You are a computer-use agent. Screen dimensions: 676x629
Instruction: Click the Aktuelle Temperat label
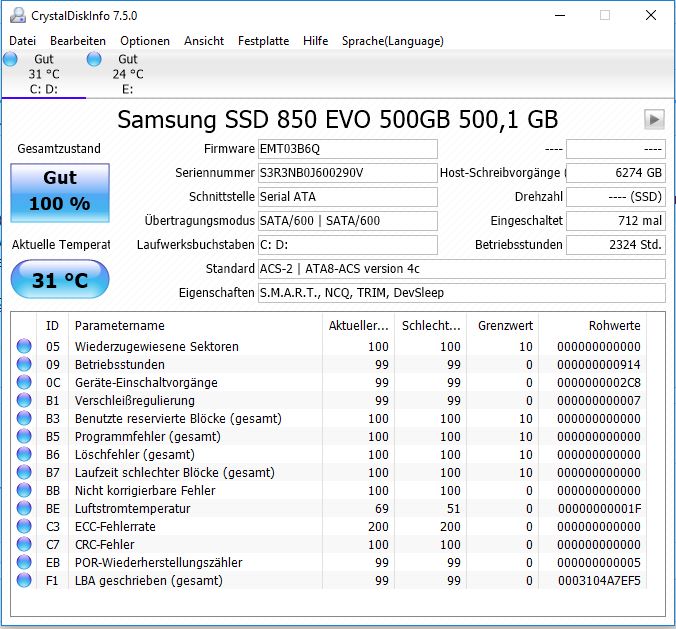(61, 245)
